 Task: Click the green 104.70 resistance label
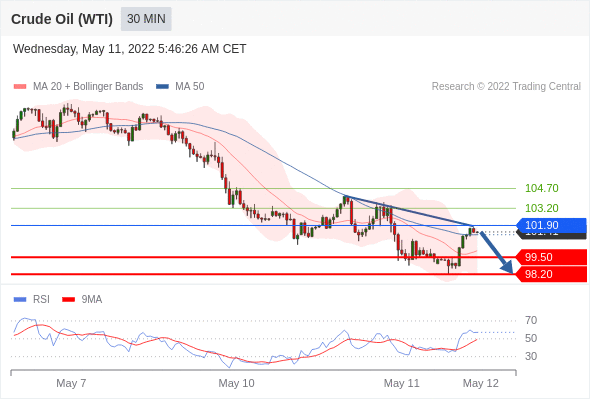[x=541, y=188]
